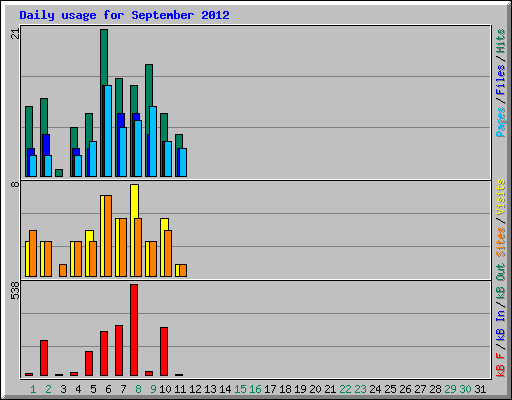Click day 10 on the x-axis
The height and width of the screenshot is (400, 512).
point(165,389)
